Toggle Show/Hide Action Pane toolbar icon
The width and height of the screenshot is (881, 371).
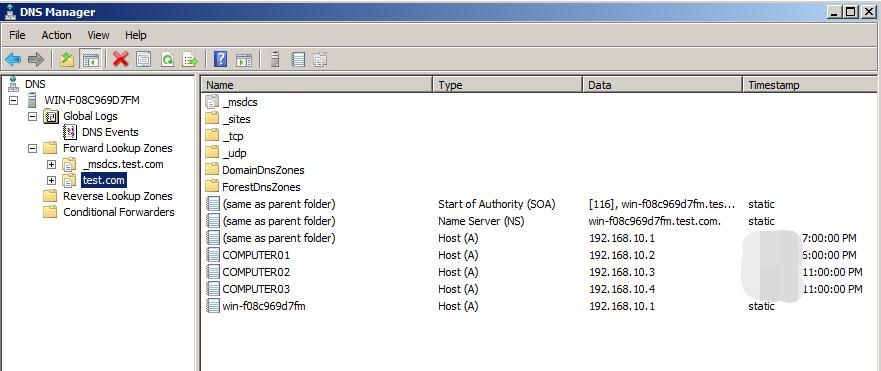[244, 59]
